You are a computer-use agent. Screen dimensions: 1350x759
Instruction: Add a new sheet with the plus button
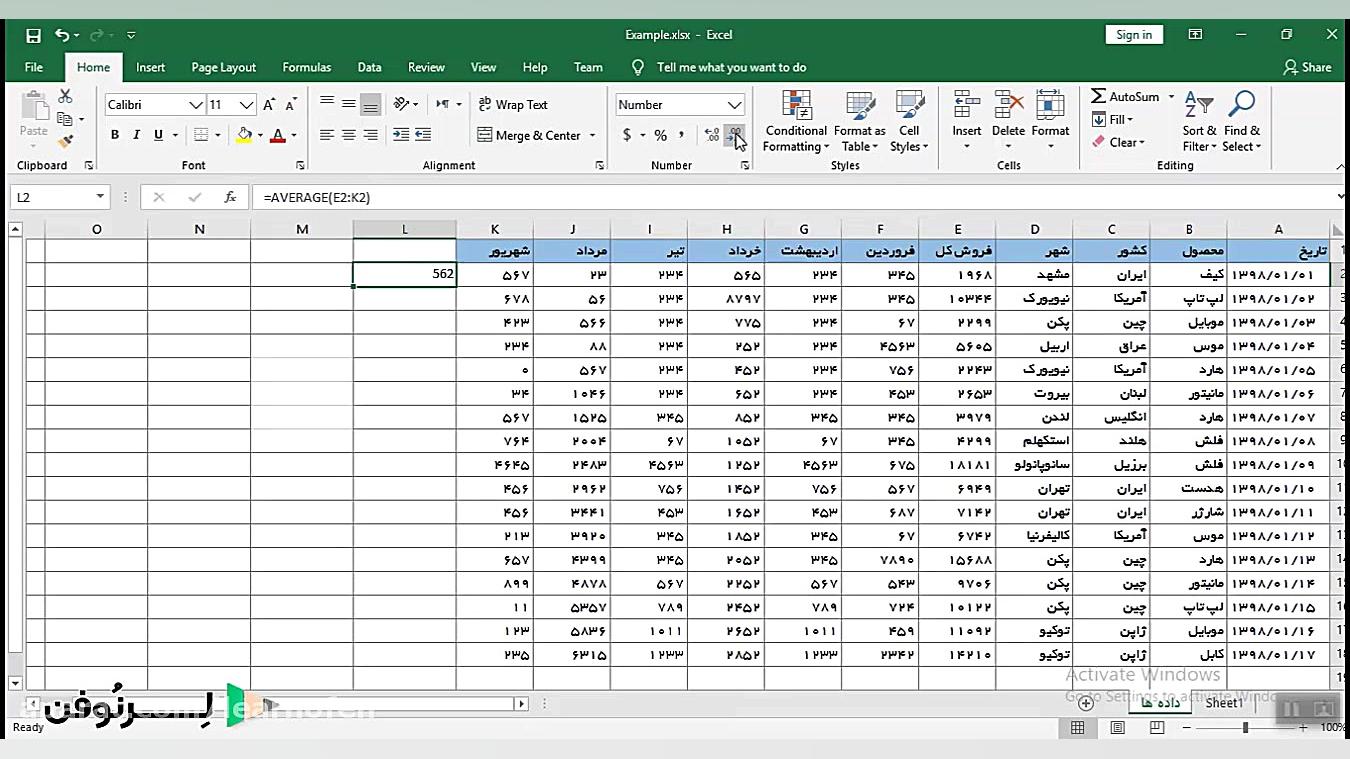point(1086,703)
